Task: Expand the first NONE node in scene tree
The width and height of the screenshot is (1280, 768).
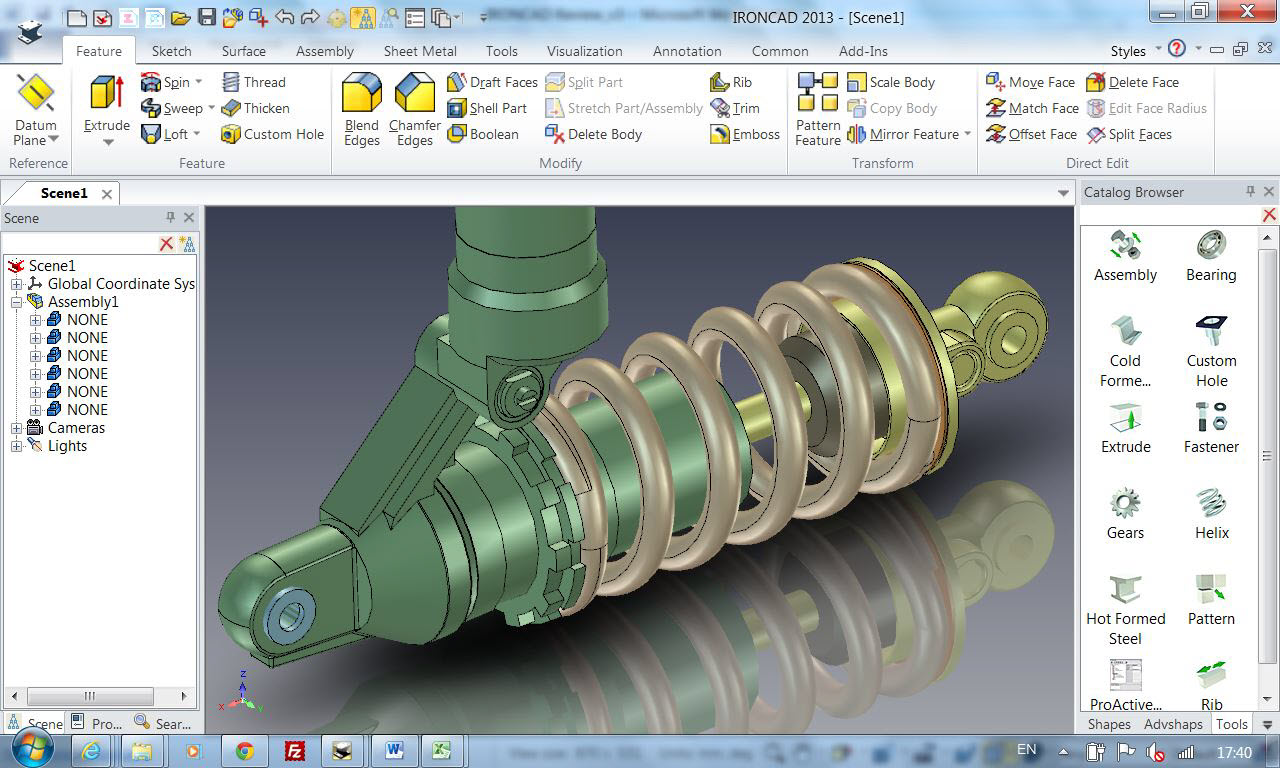Action: click(34, 319)
